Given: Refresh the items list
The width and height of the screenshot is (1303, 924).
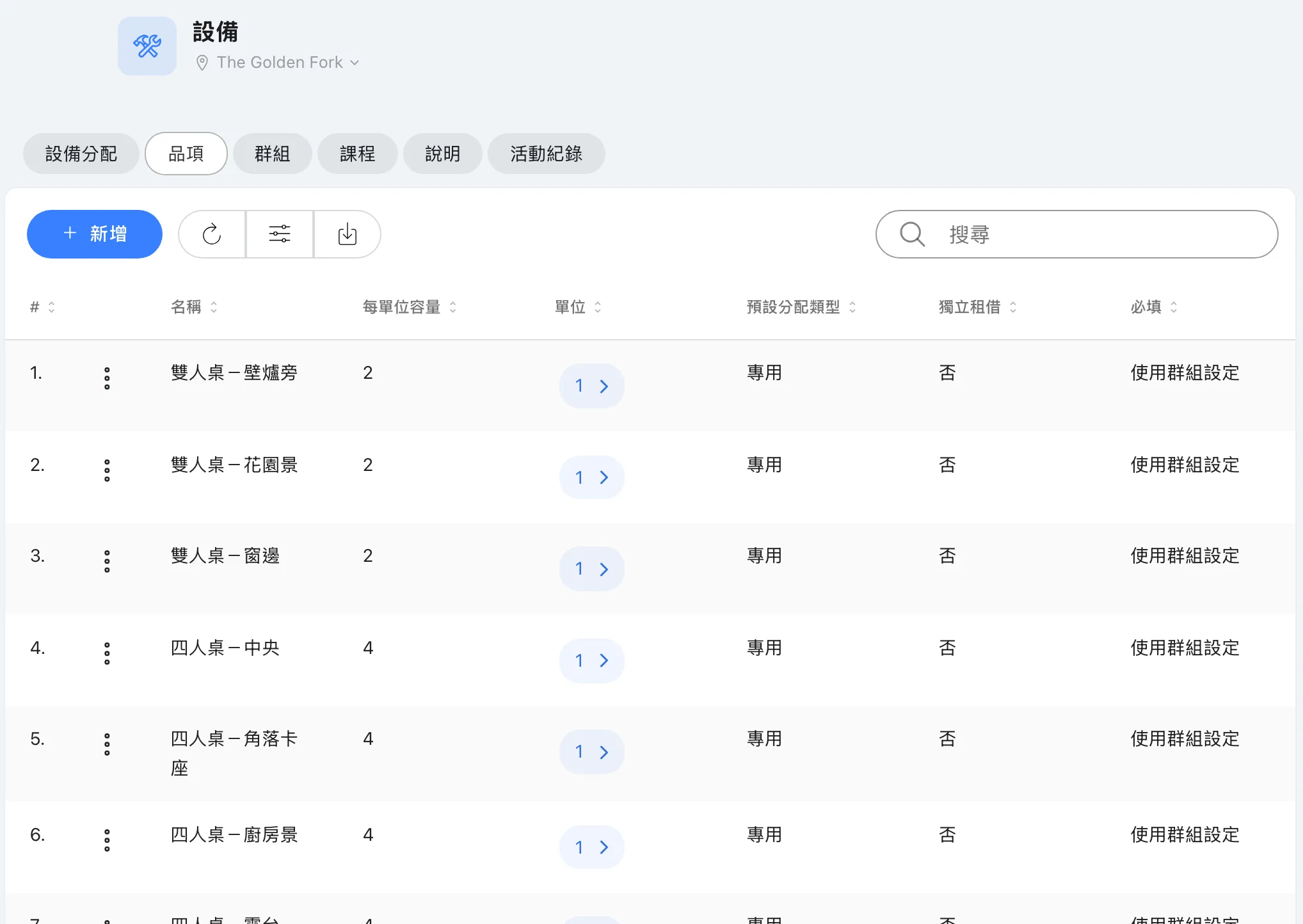Looking at the screenshot, I should tap(212, 234).
